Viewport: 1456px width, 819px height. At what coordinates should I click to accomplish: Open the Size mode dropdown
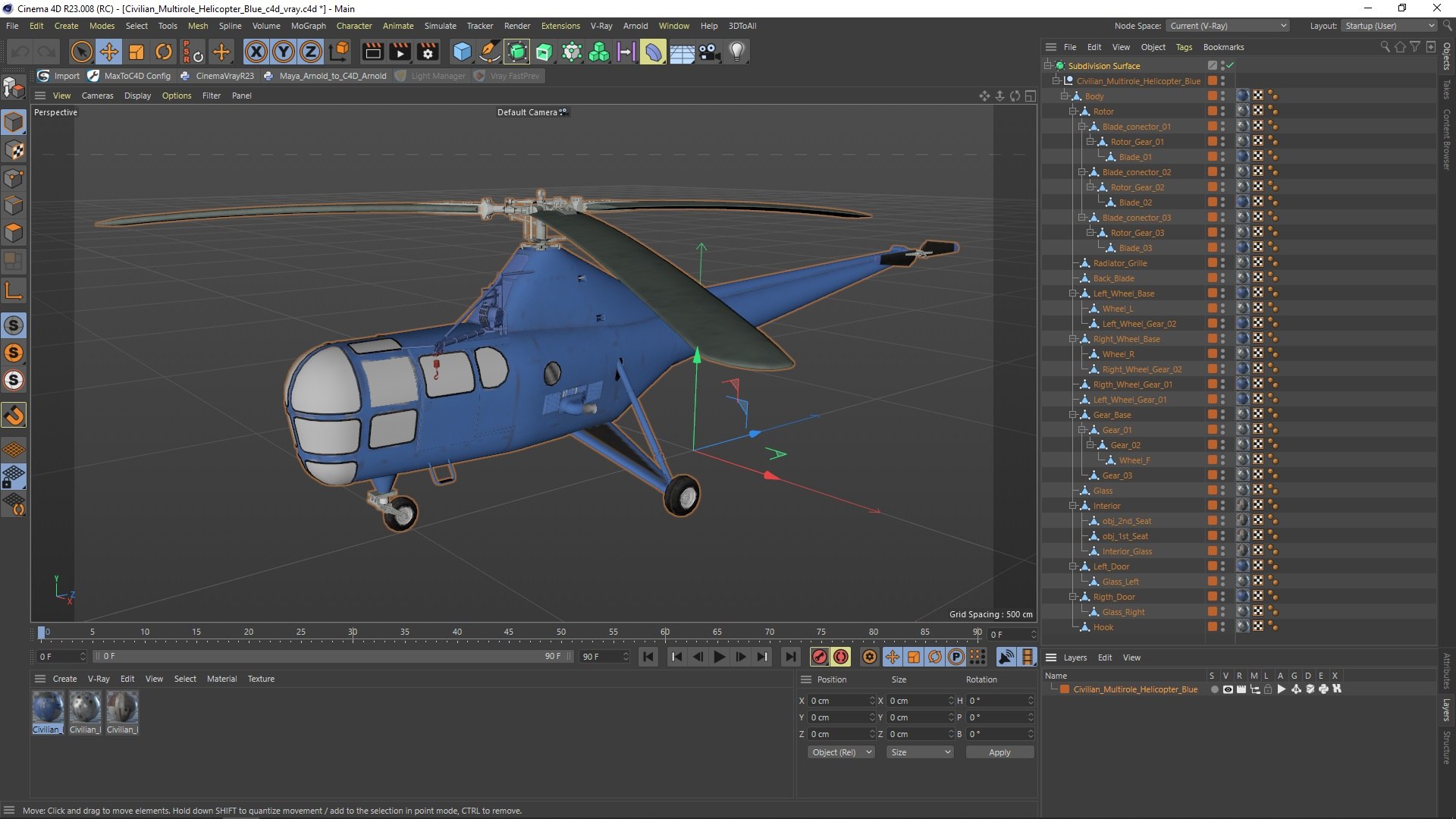pyautogui.click(x=920, y=752)
